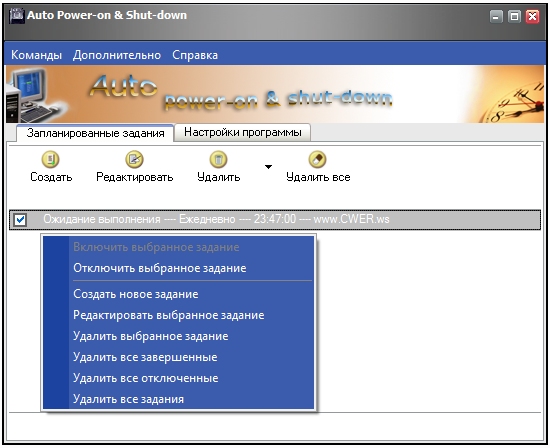
Task: Minimize the Auto Power-on window
Action: pyautogui.click(x=496, y=16)
